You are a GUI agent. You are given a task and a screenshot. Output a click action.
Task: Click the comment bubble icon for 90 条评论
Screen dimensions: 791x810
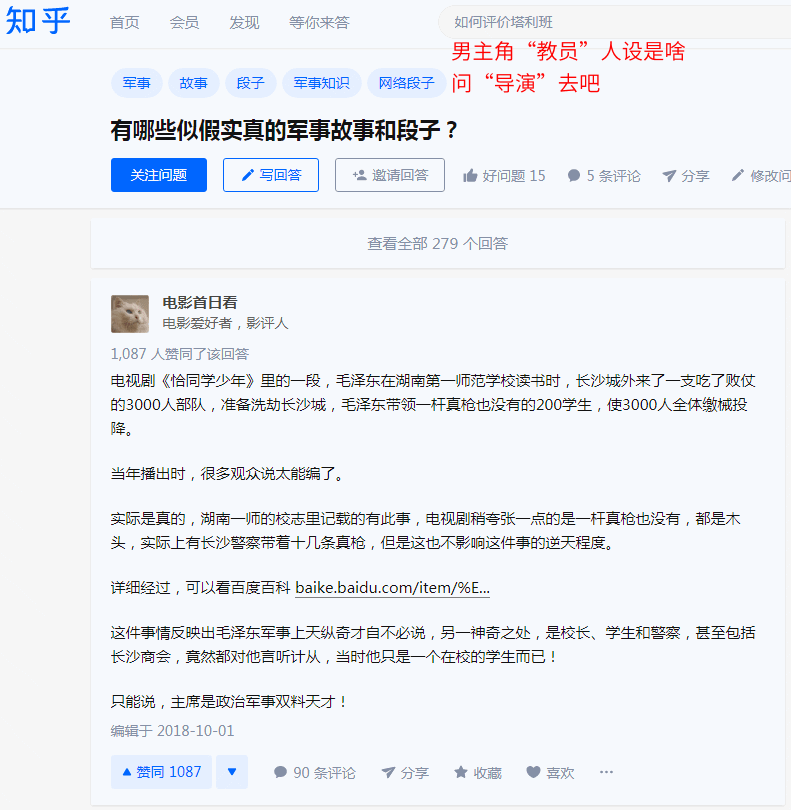click(280, 772)
